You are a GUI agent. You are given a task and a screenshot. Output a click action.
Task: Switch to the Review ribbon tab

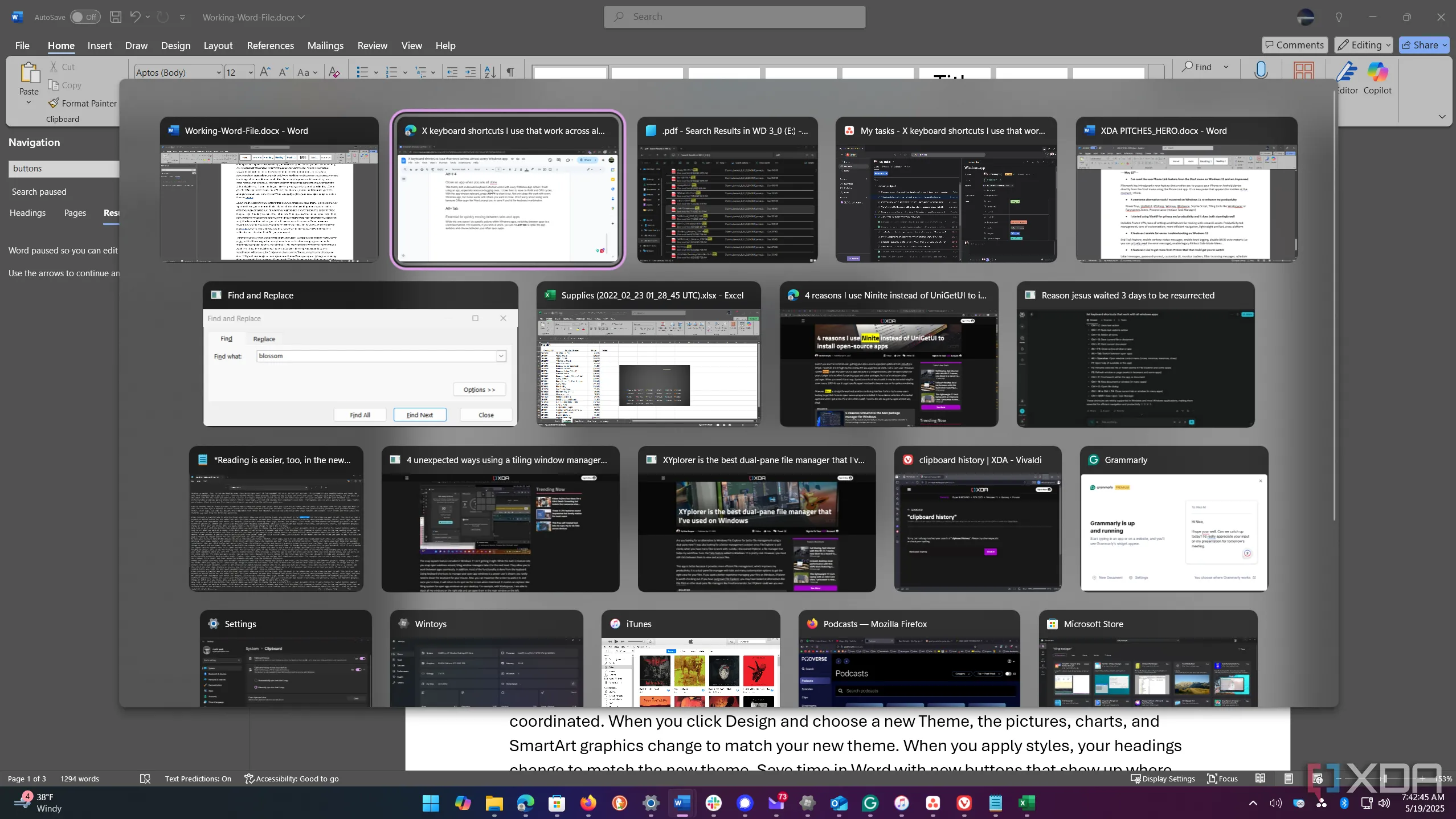[373, 46]
